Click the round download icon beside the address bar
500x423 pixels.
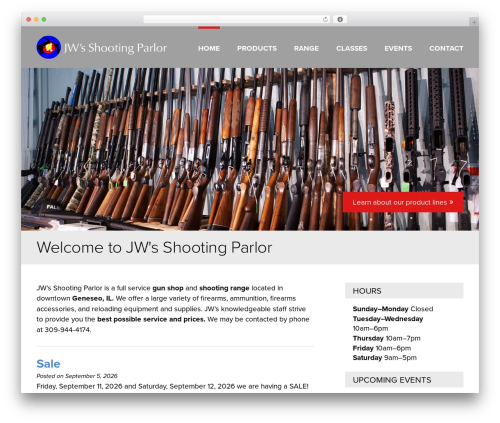tap(340, 20)
